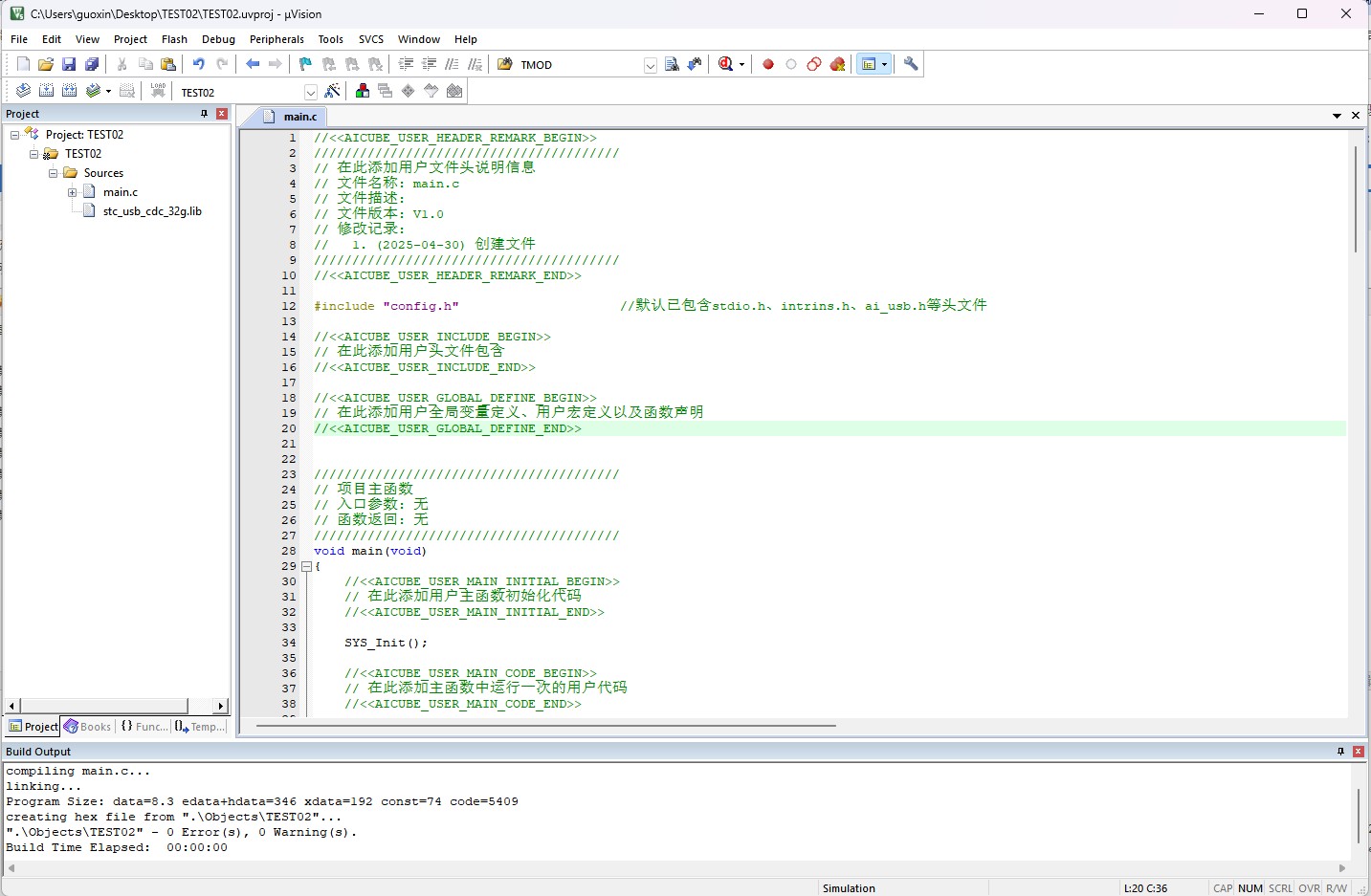
Task: Paste from clipboard toolbar icon
Action: (168, 64)
